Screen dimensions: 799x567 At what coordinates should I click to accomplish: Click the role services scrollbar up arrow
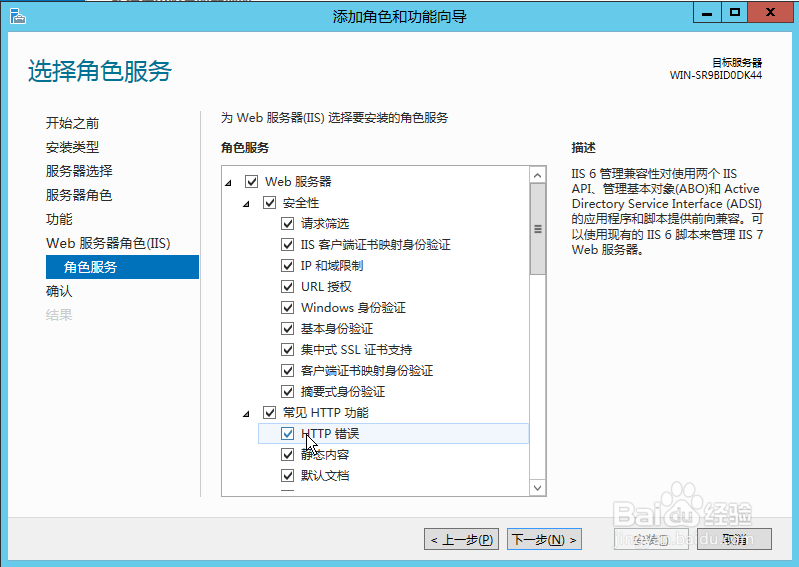(538, 175)
